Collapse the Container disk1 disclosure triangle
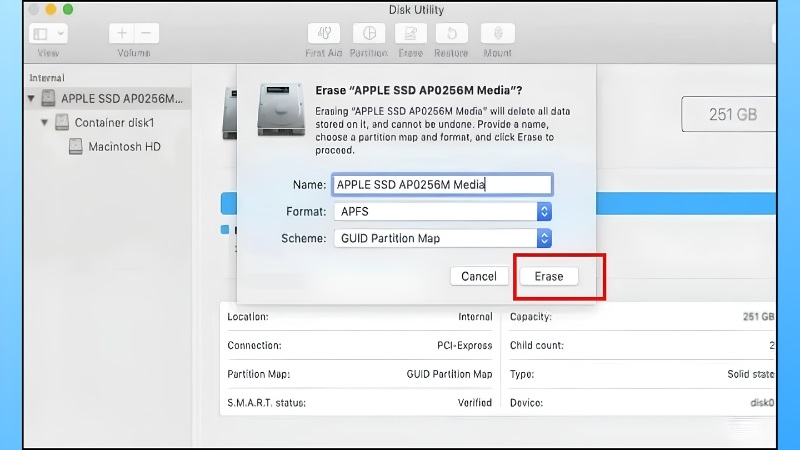 tap(45, 122)
